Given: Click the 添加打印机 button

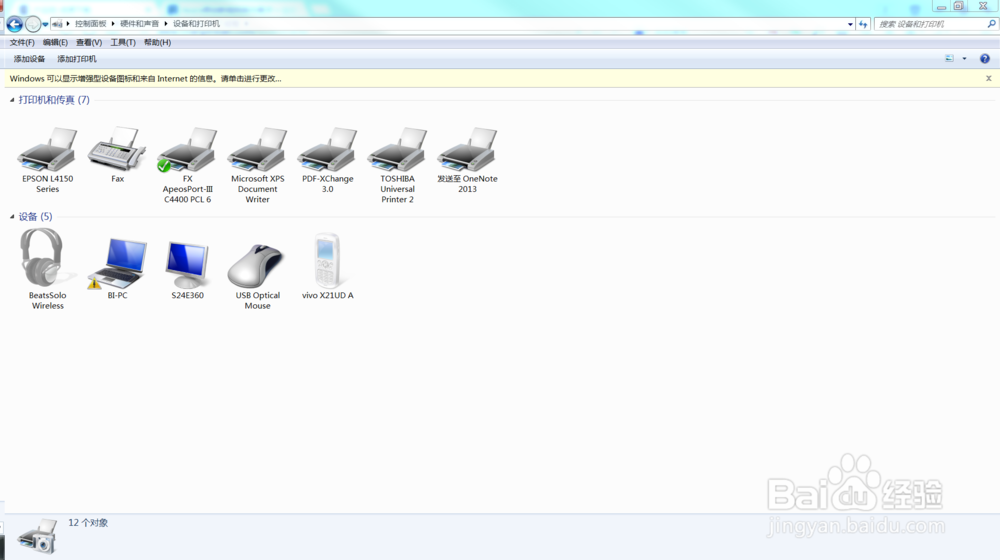Looking at the screenshot, I should pos(77,59).
